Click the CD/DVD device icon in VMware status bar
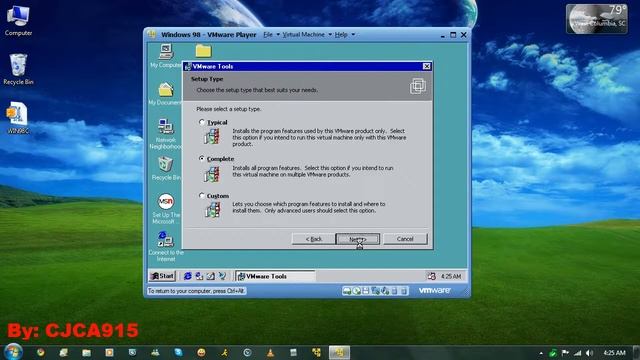 click(x=356, y=291)
